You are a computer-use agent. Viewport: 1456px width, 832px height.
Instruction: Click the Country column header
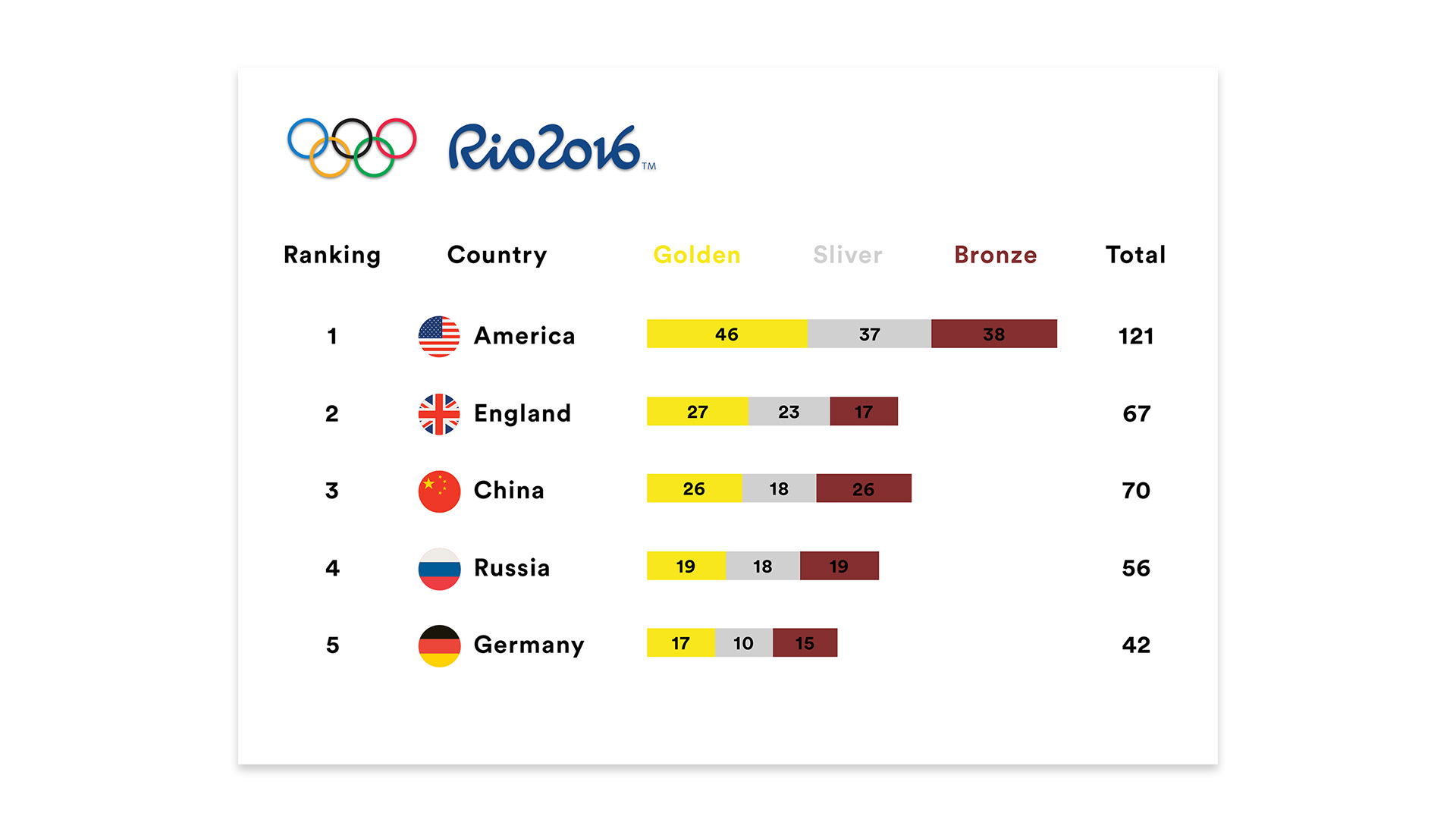[497, 256]
